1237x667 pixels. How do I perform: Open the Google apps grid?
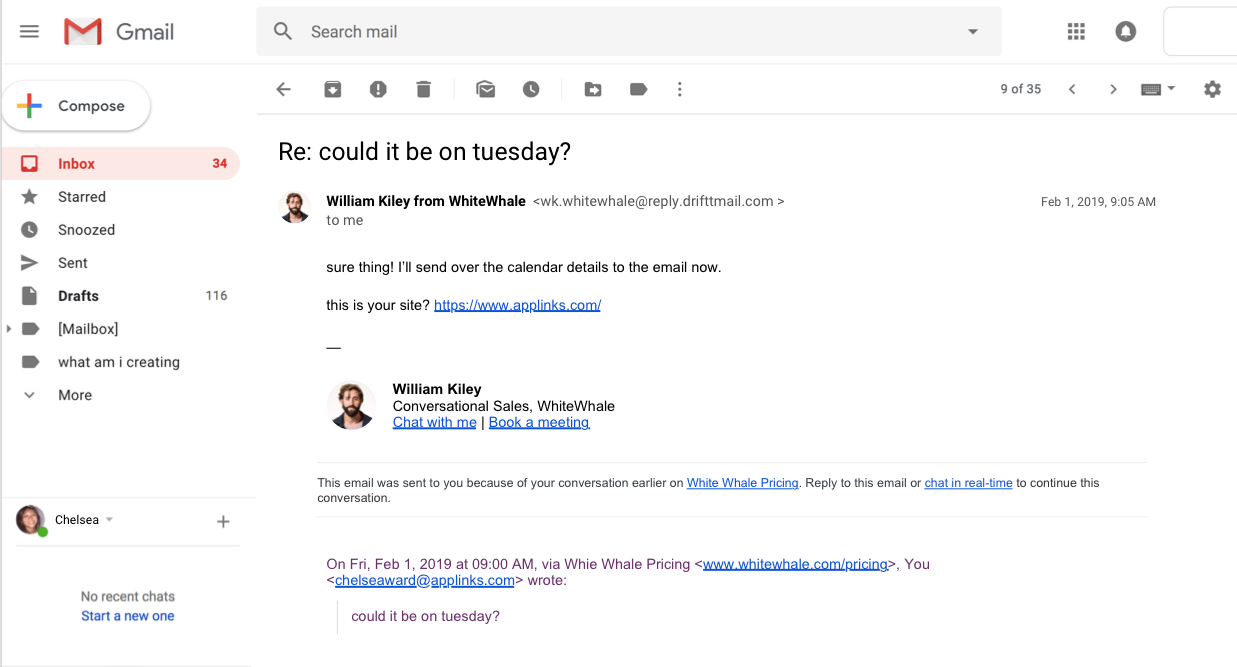coord(1076,32)
